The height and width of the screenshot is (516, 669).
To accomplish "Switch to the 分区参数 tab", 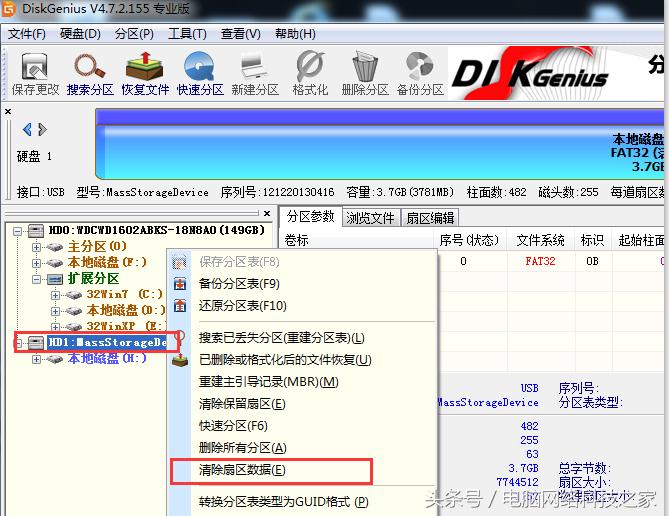I will pyautogui.click(x=310, y=217).
